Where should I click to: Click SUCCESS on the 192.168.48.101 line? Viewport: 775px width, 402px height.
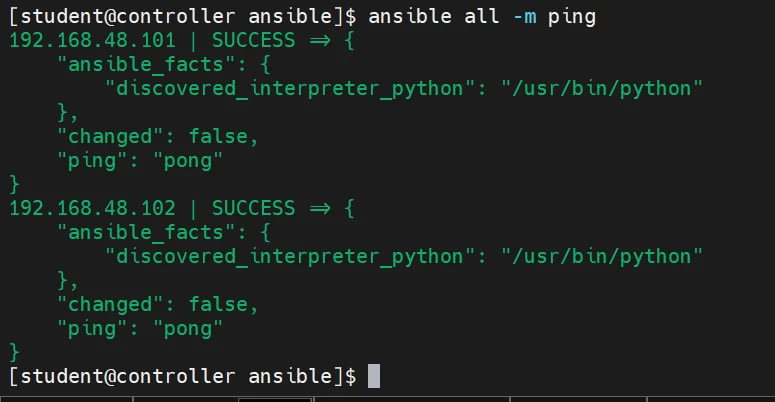pyautogui.click(x=253, y=41)
